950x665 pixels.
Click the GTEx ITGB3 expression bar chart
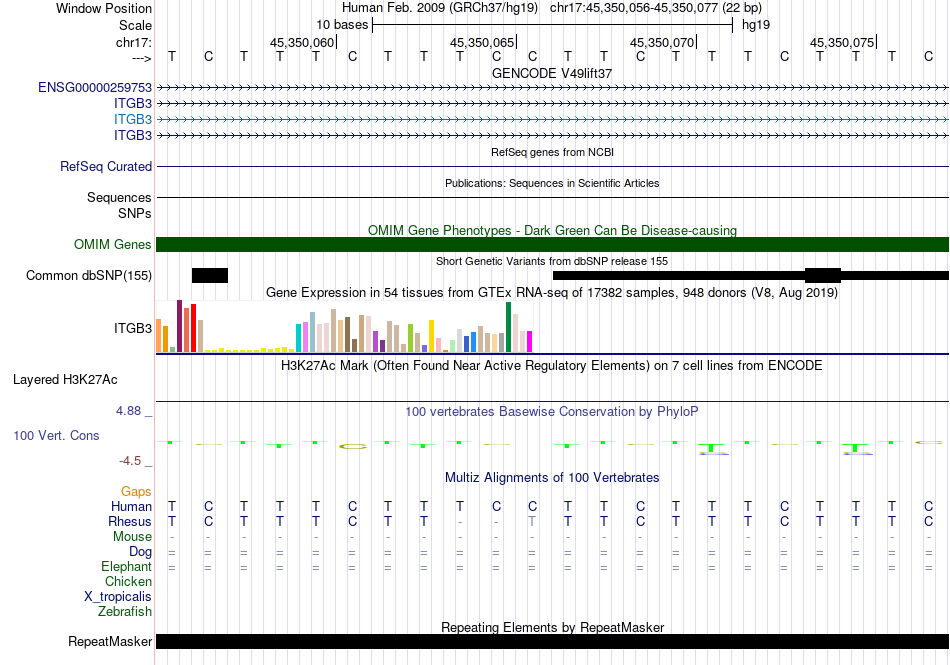tap(344, 327)
